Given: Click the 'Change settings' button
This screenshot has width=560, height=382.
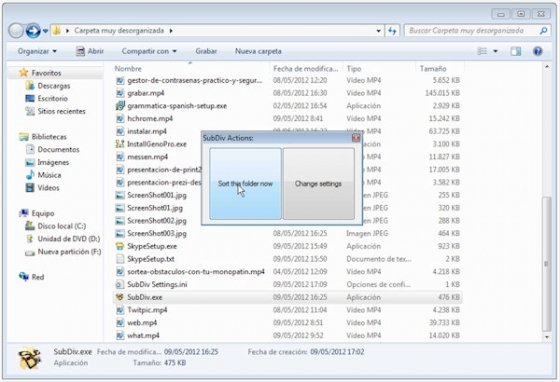Looking at the screenshot, I should pyautogui.click(x=319, y=184).
